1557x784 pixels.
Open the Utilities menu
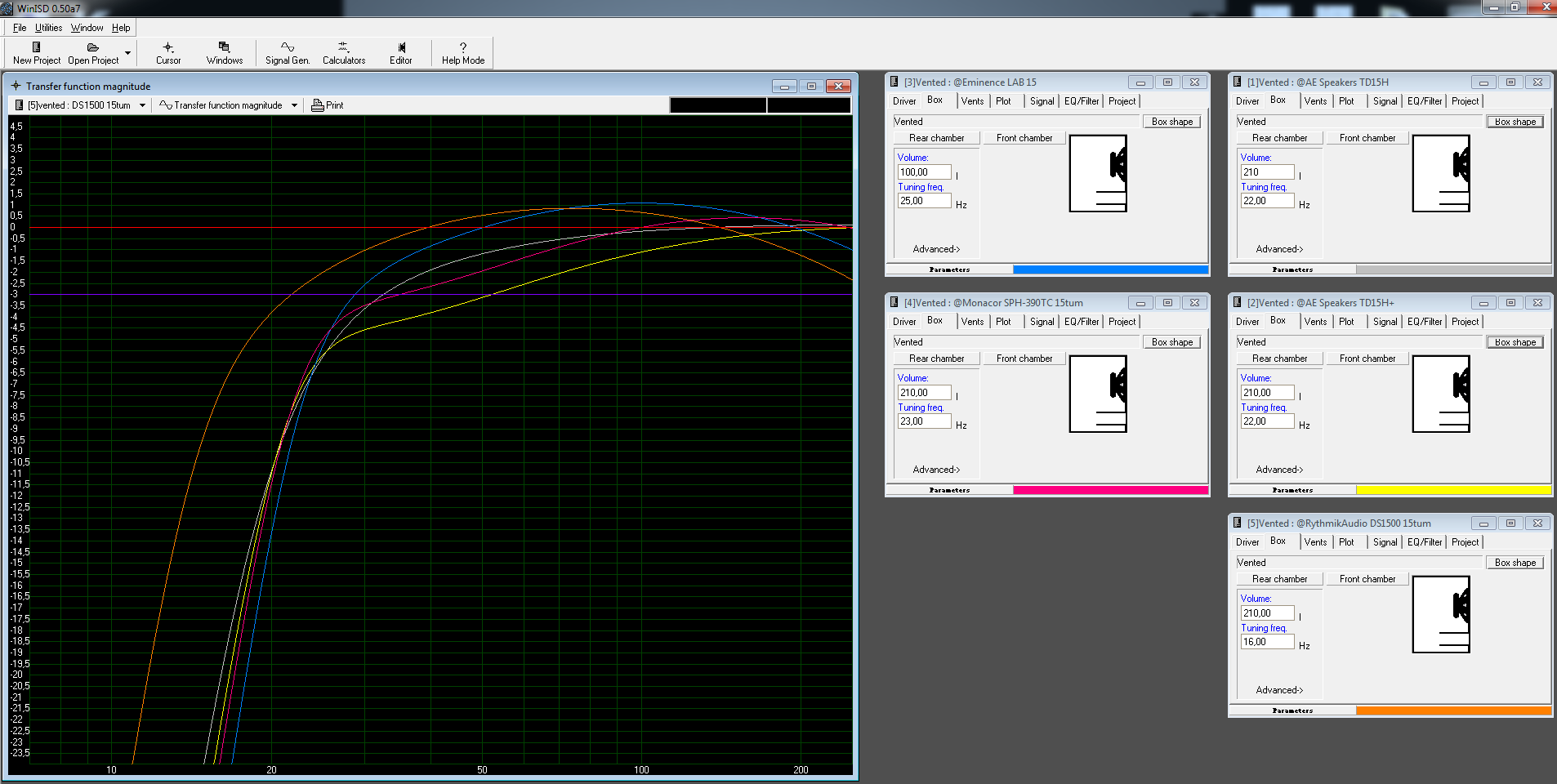[x=48, y=28]
